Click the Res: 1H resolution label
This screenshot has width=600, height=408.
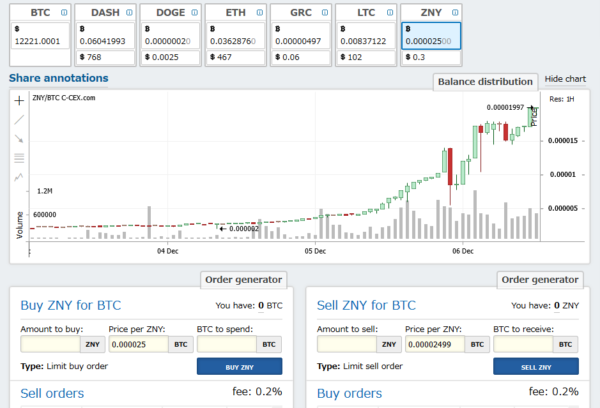(x=562, y=100)
